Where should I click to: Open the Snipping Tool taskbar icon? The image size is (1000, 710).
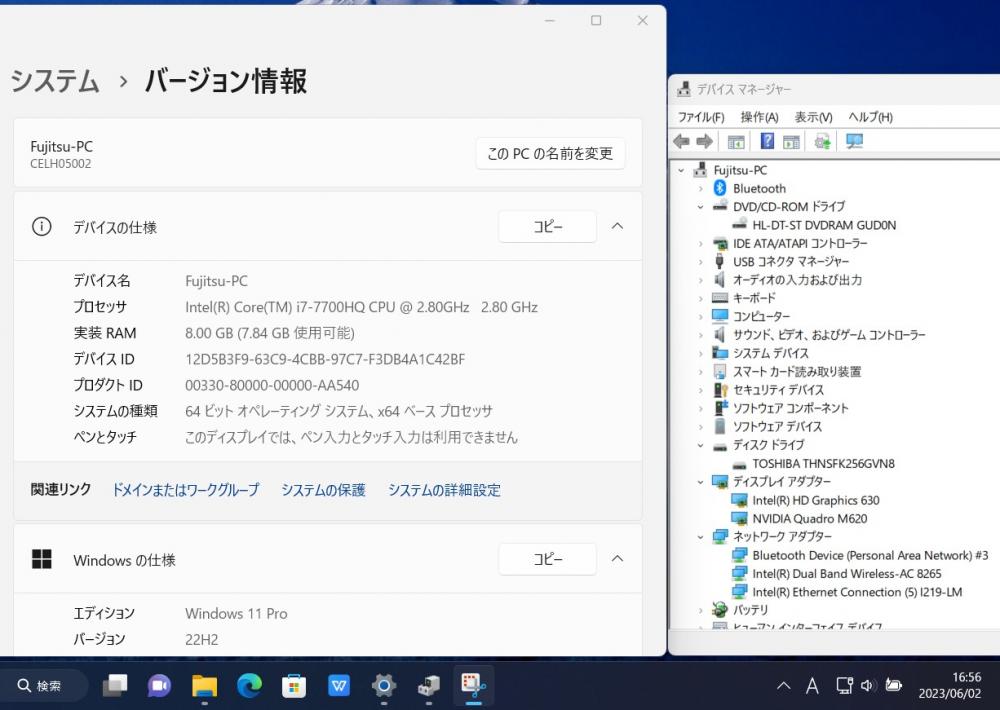[x=473, y=685]
